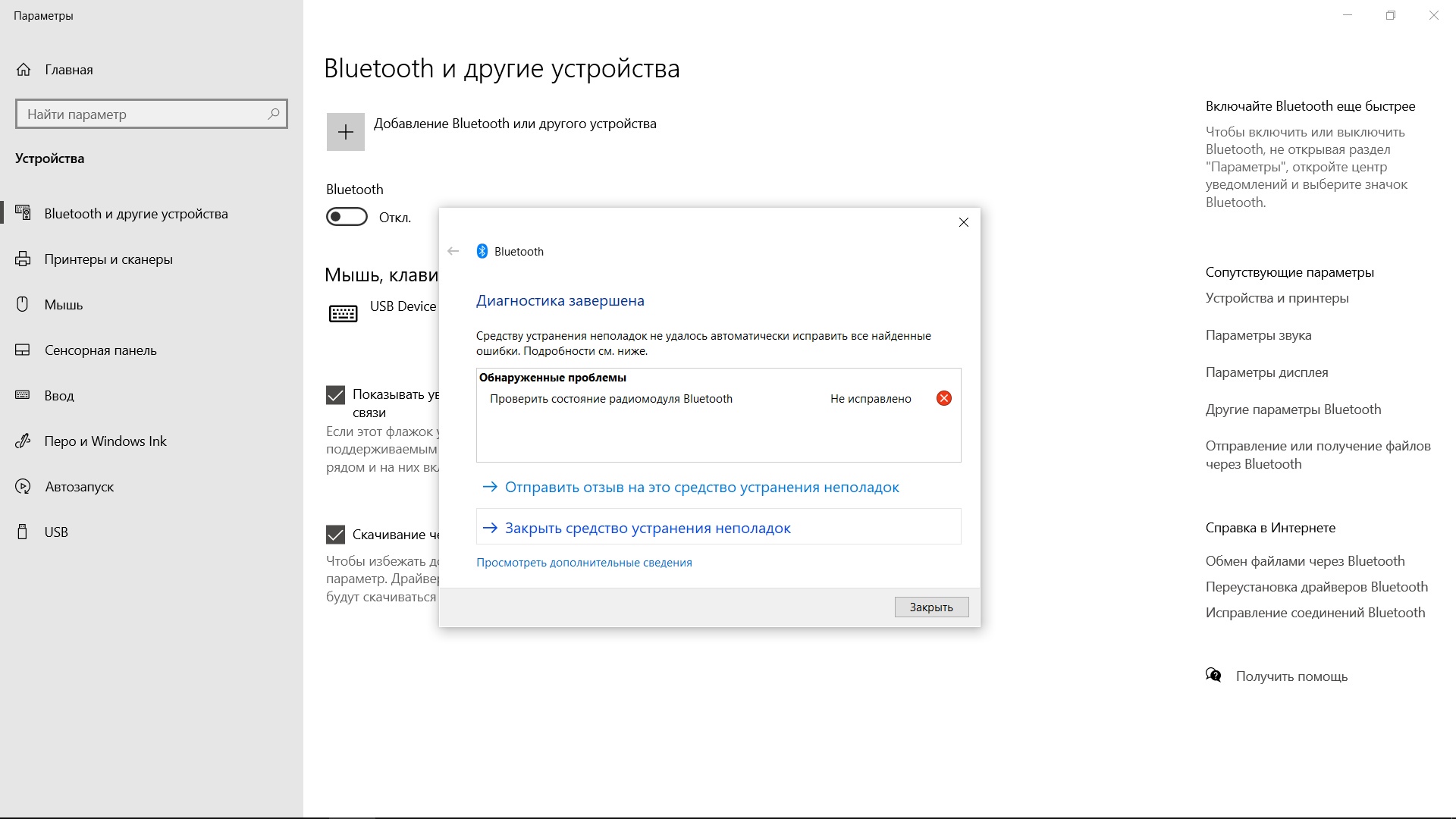Click the mouse icon in the sidebar
This screenshot has height=819, width=1456.
click(23, 304)
